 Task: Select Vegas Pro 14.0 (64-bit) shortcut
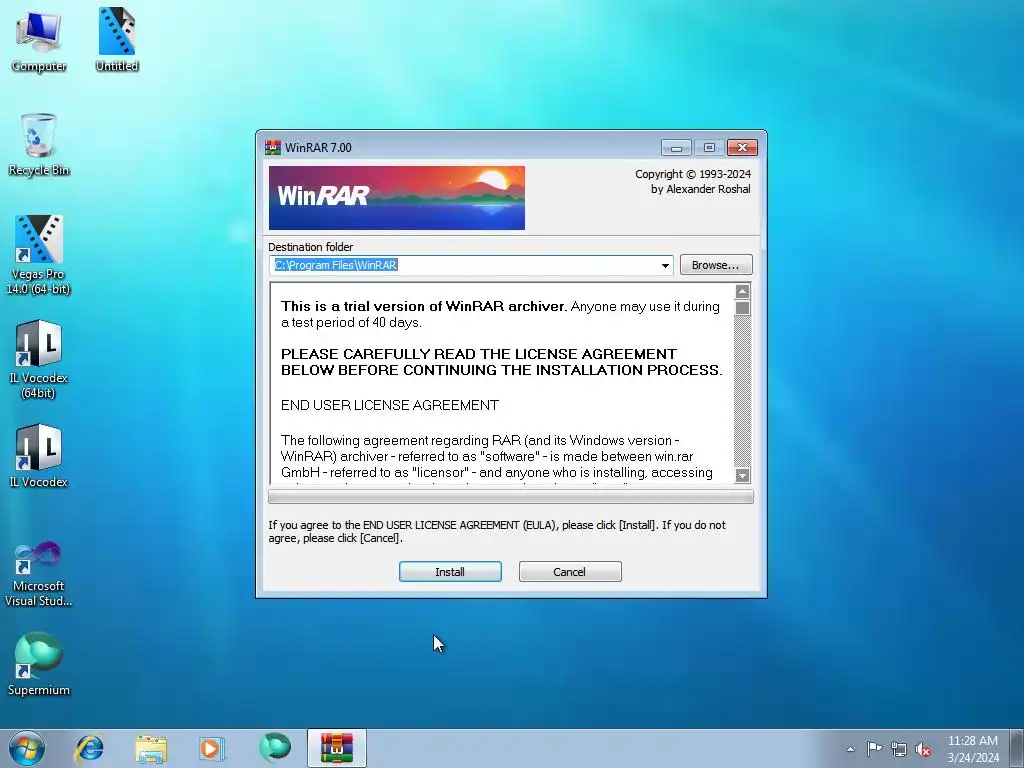pyautogui.click(x=39, y=255)
